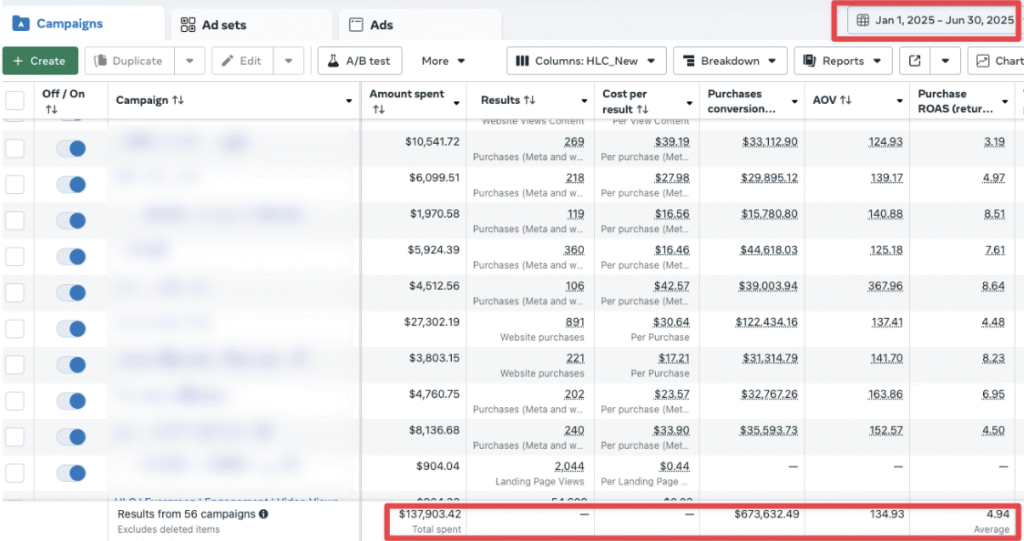1024x541 pixels.
Task: Click the A/B test flask icon
Action: coord(333,61)
